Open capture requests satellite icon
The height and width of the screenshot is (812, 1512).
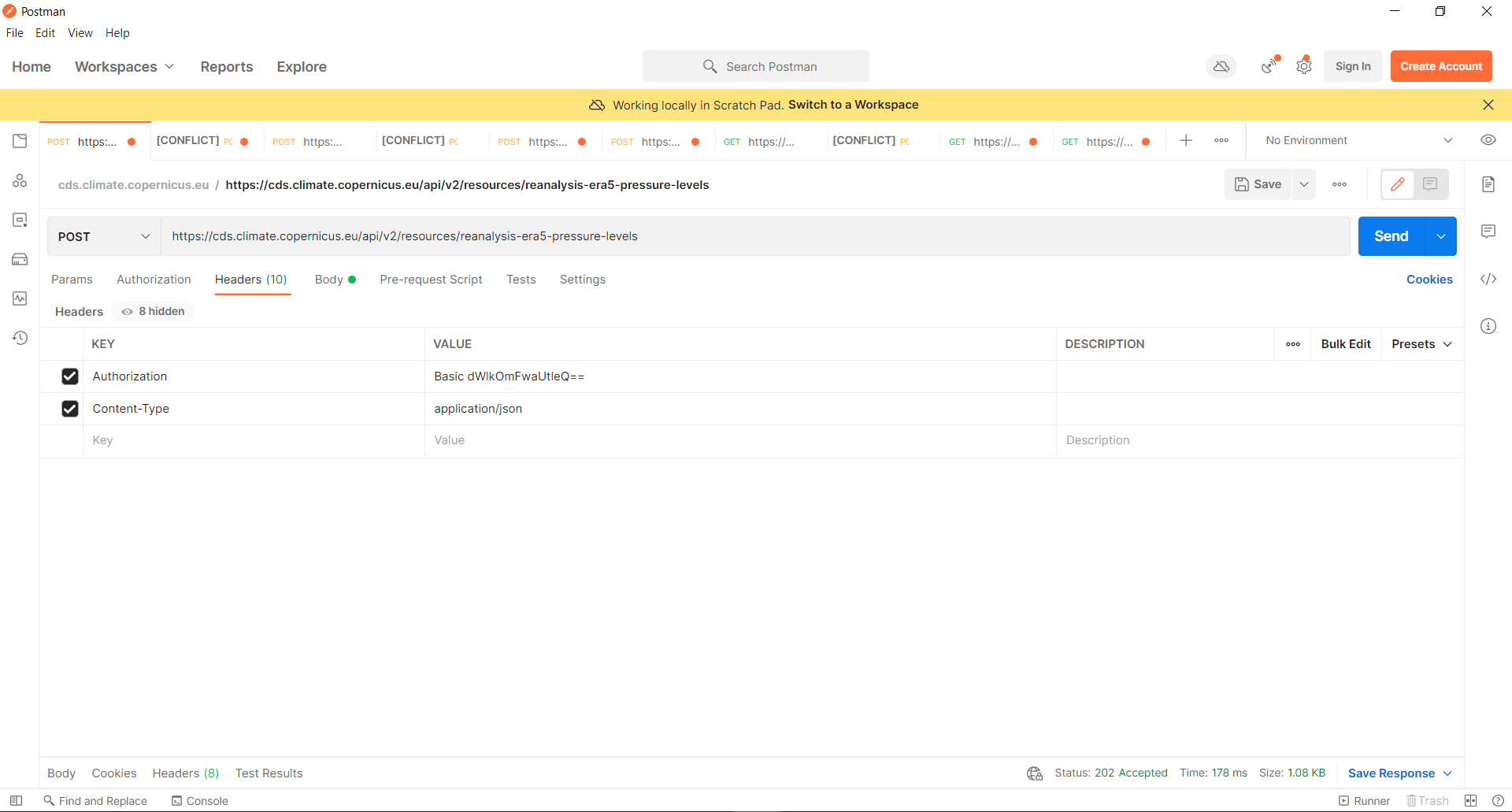pyautogui.click(x=1269, y=67)
